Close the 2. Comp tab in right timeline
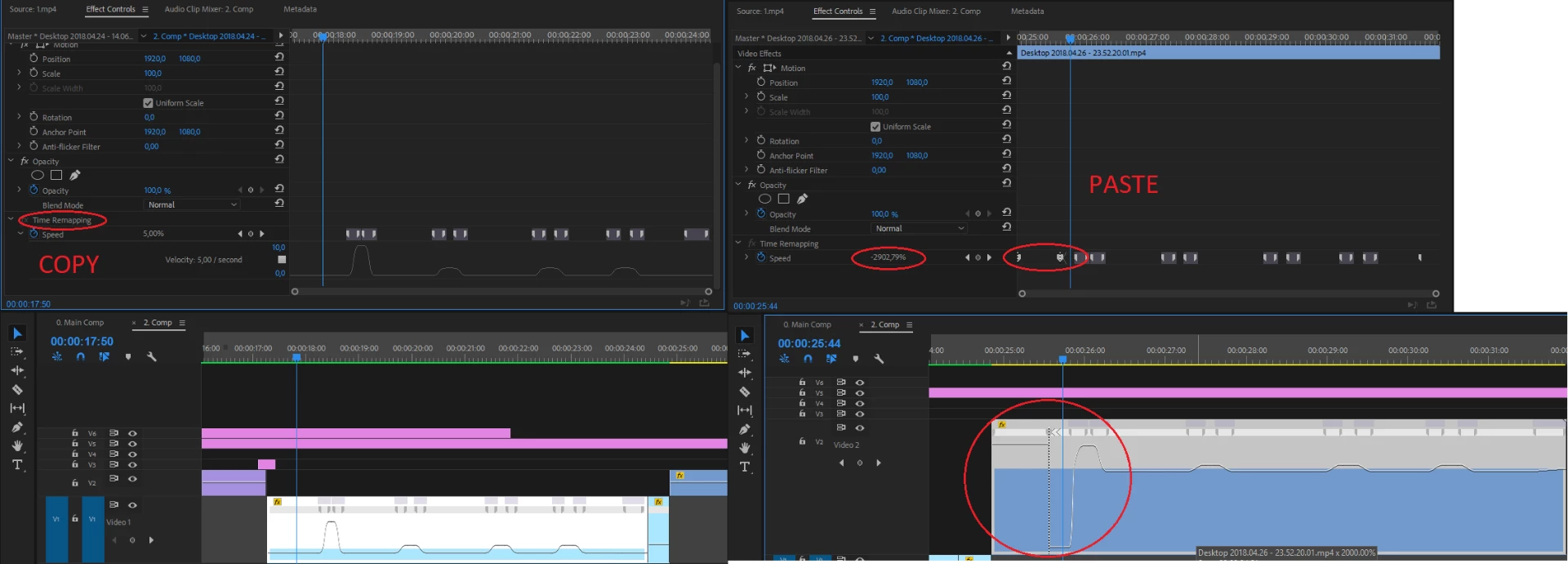 tap(861, 325)
